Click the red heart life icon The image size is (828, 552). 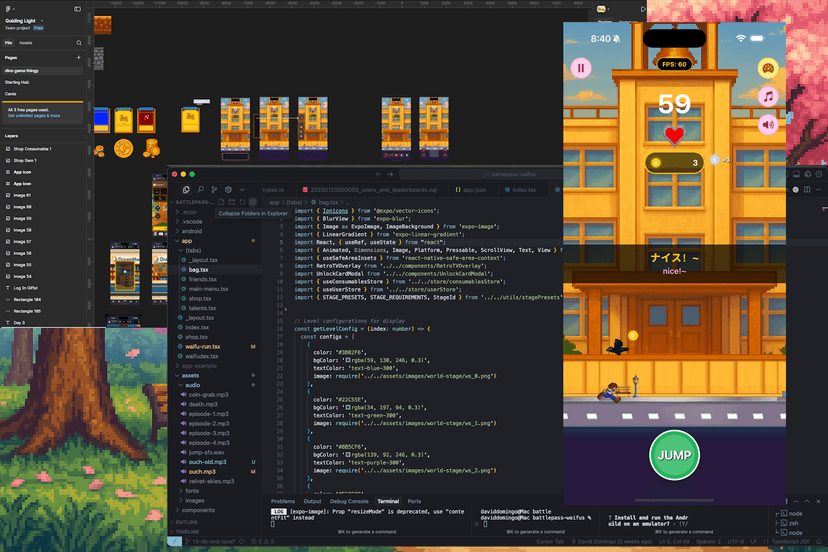(x=674, y=135)
